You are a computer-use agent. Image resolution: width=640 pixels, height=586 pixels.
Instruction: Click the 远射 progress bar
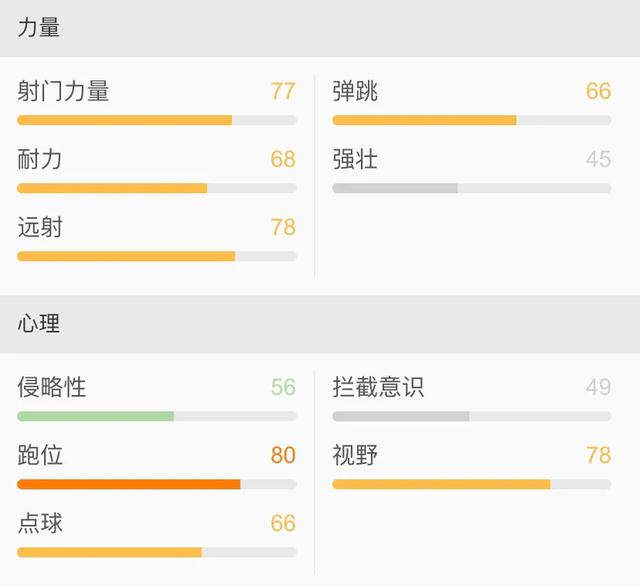pos(156,256)
